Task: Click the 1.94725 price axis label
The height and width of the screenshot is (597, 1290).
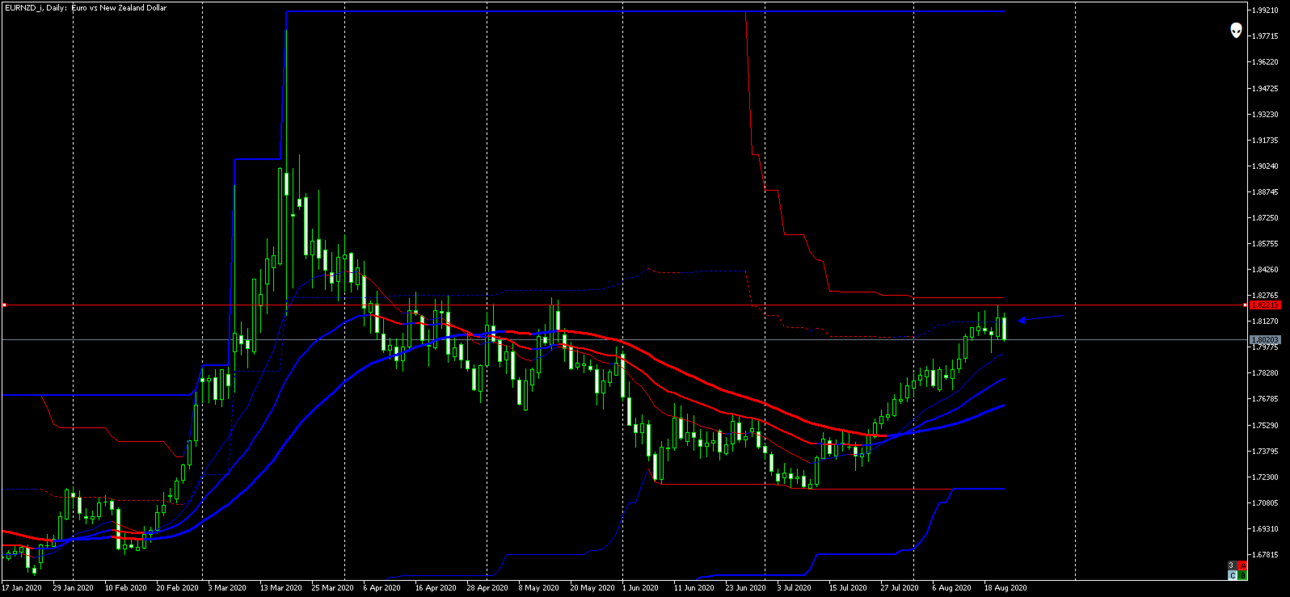Action: [1266, 88]
